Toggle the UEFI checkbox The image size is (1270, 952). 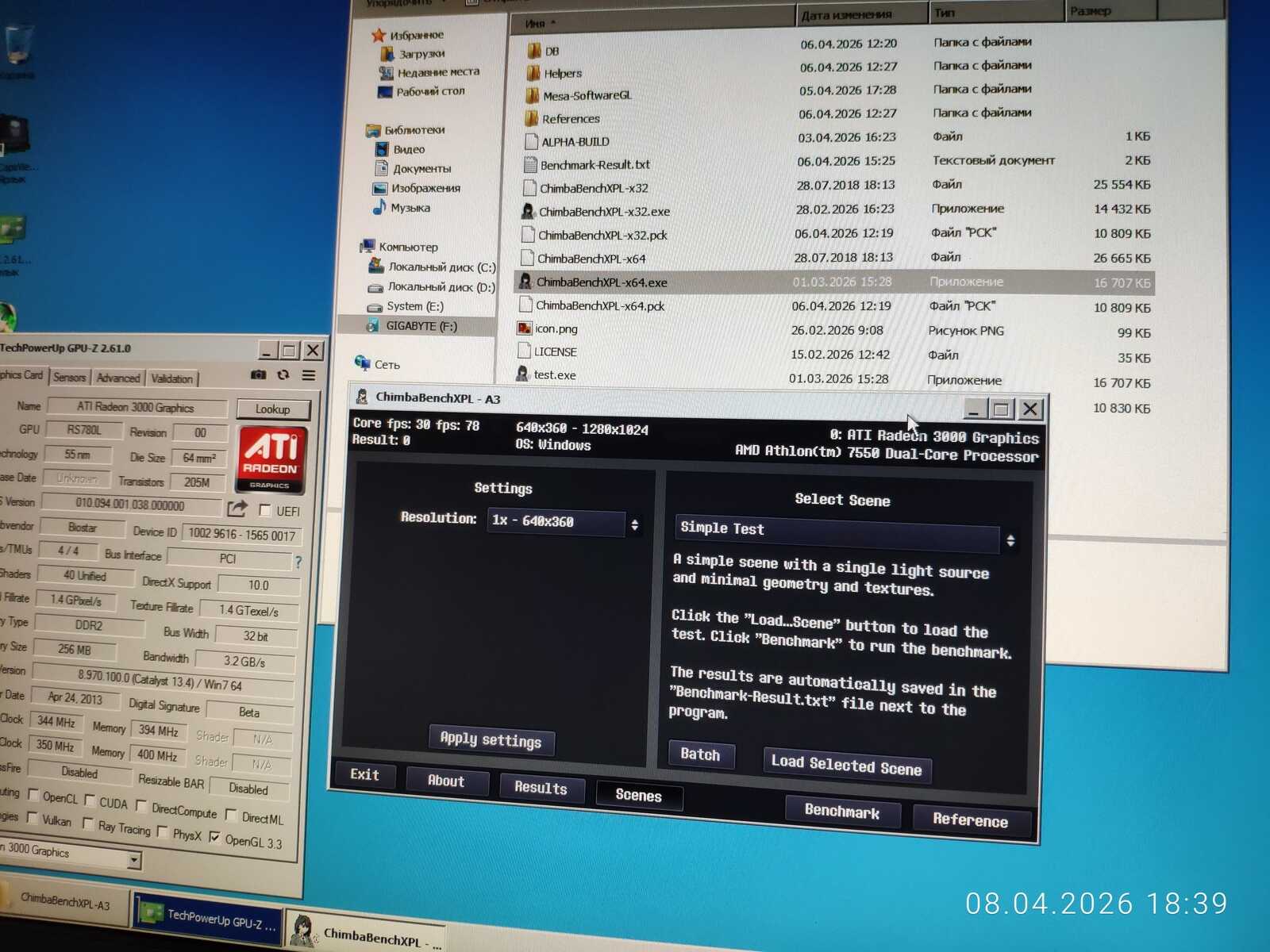coord(265,510)
